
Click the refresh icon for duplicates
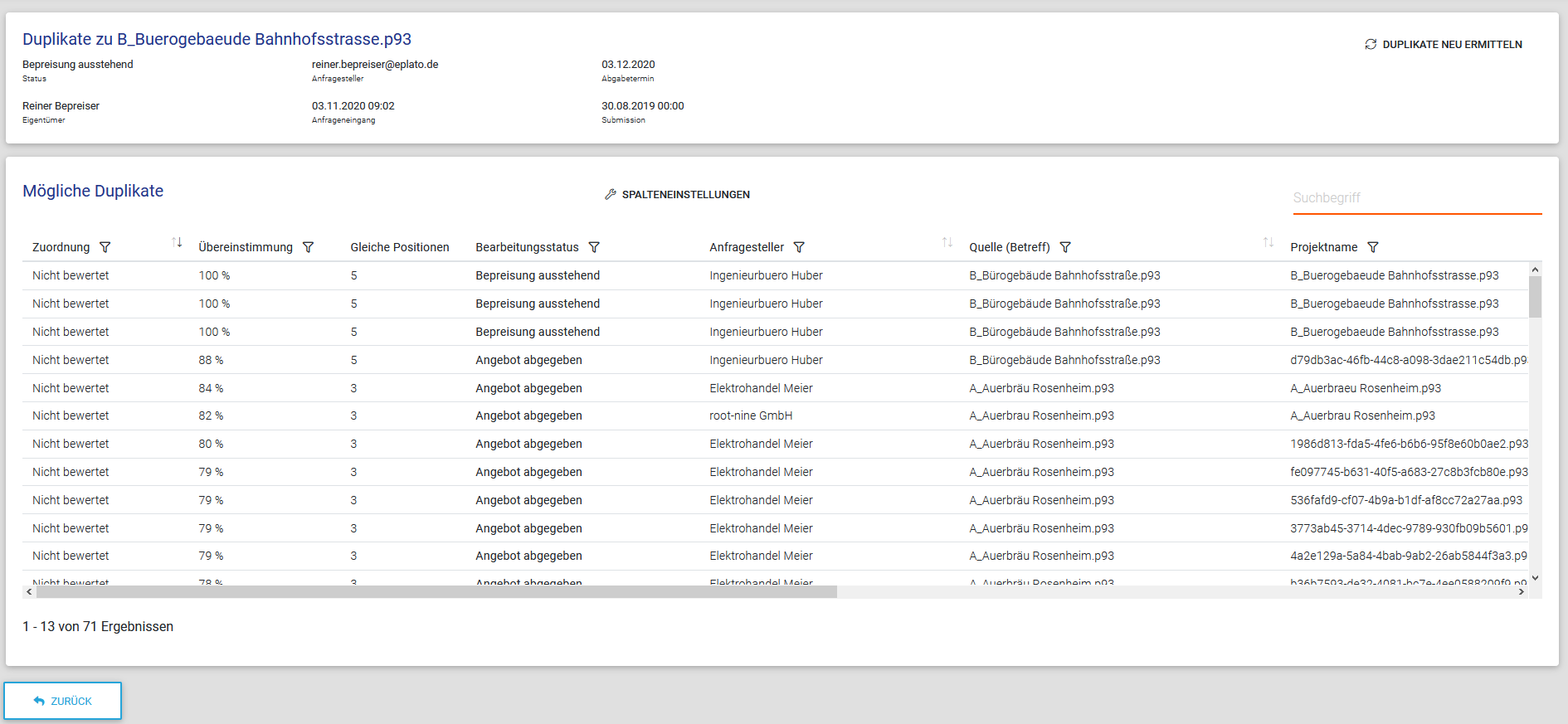(1371, 44)
